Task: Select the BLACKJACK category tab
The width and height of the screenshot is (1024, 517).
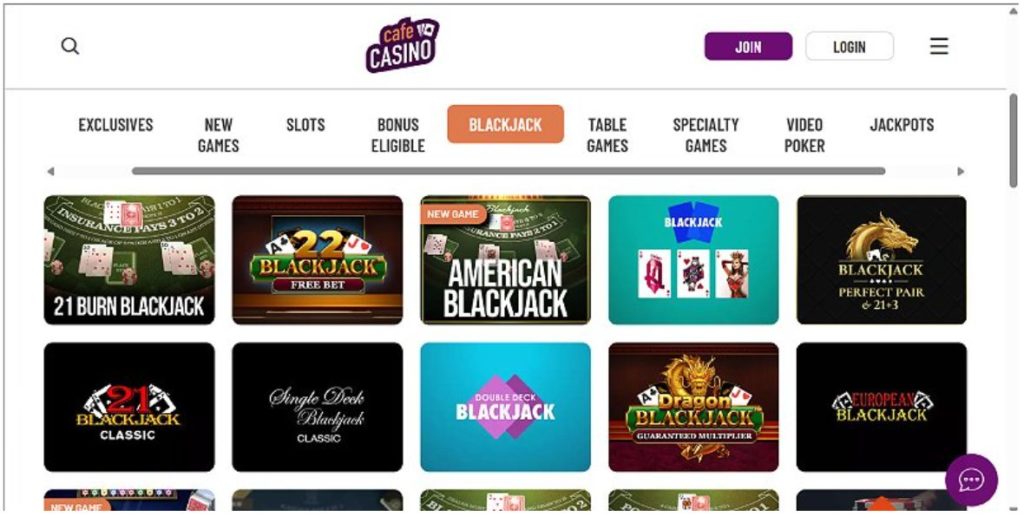Action: pyautogui.click(x=505, y=124)
